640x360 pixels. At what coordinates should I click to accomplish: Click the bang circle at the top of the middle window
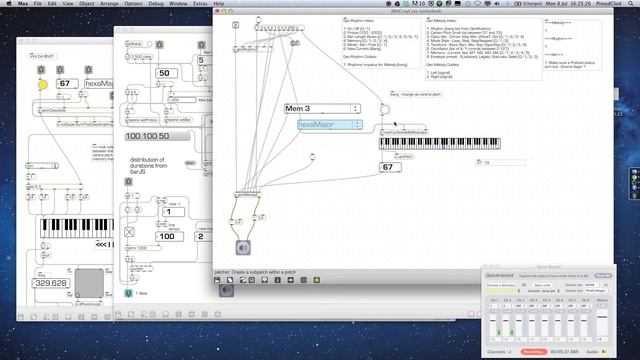(x=149, y=44)
